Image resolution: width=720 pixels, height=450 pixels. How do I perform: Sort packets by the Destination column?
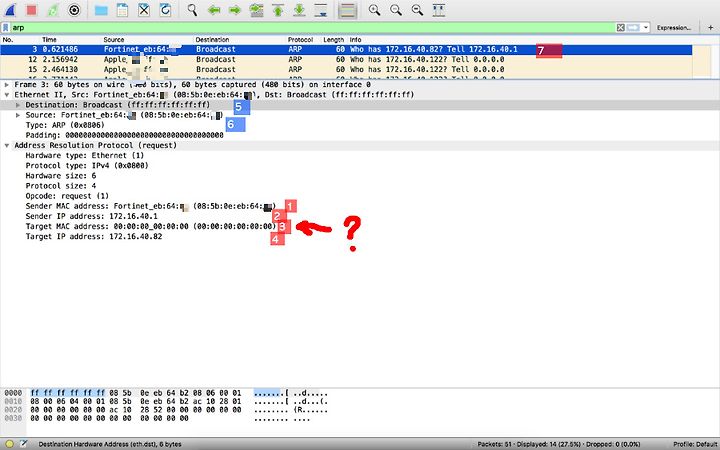pyautogui.click(x=212, y=39)
